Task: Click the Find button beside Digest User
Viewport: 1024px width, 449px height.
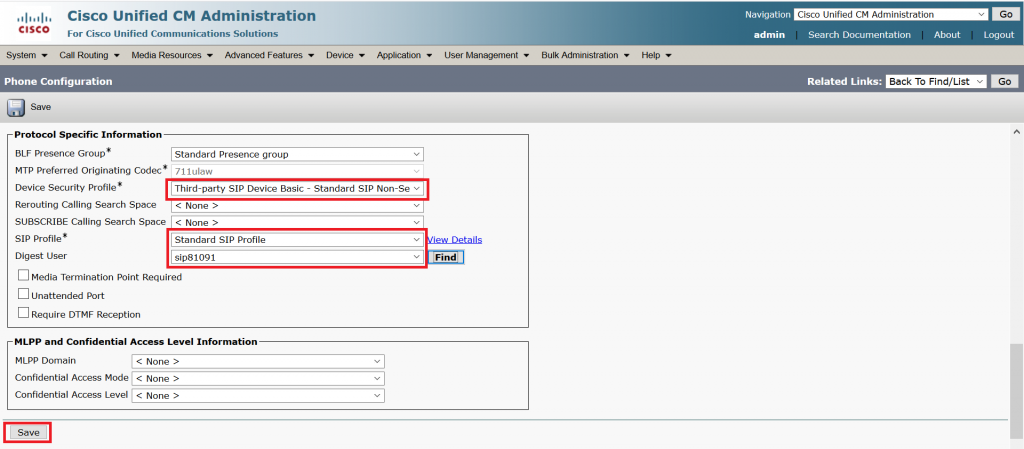Action: pyautogui.click(x=445, y=257)
